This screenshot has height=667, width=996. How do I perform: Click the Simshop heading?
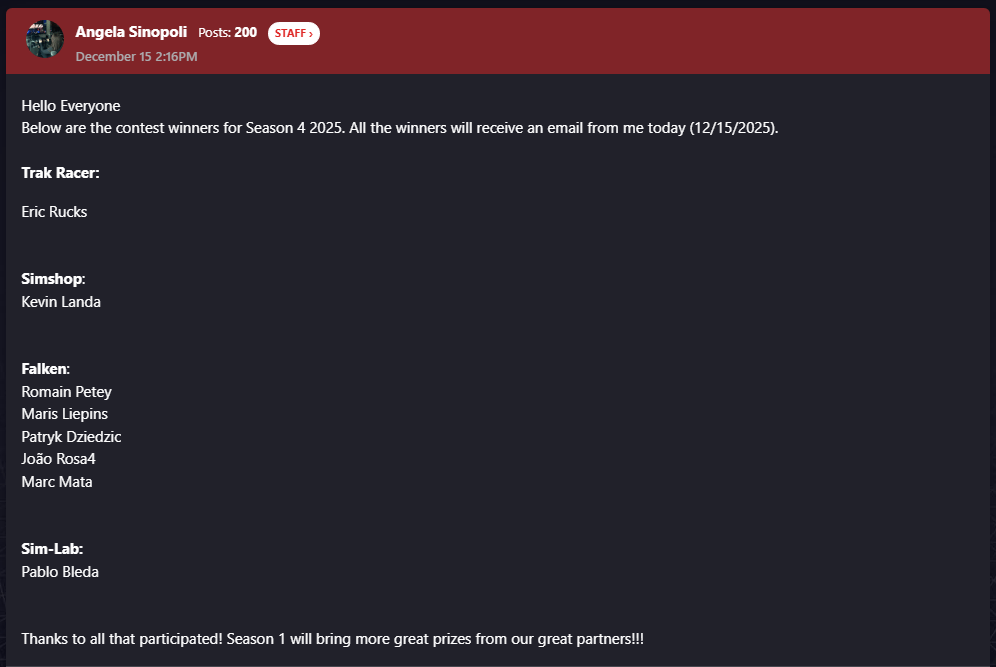52,279
